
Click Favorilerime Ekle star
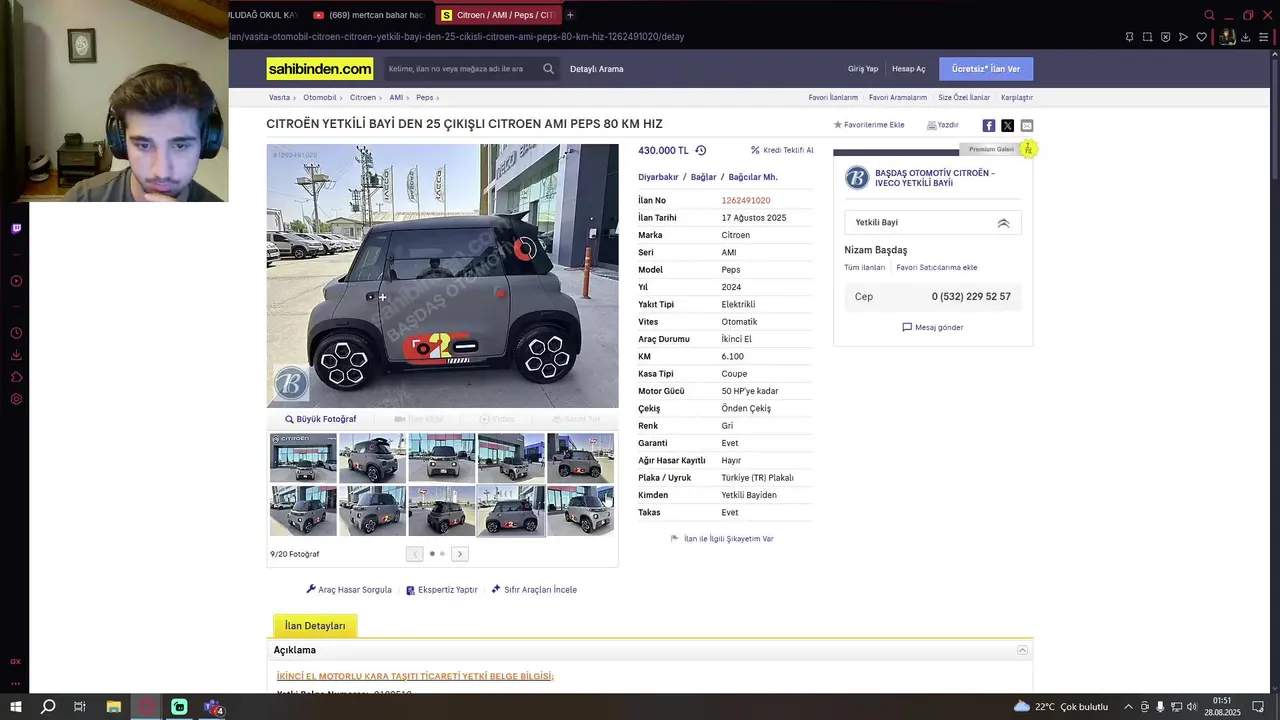[869, 125]
